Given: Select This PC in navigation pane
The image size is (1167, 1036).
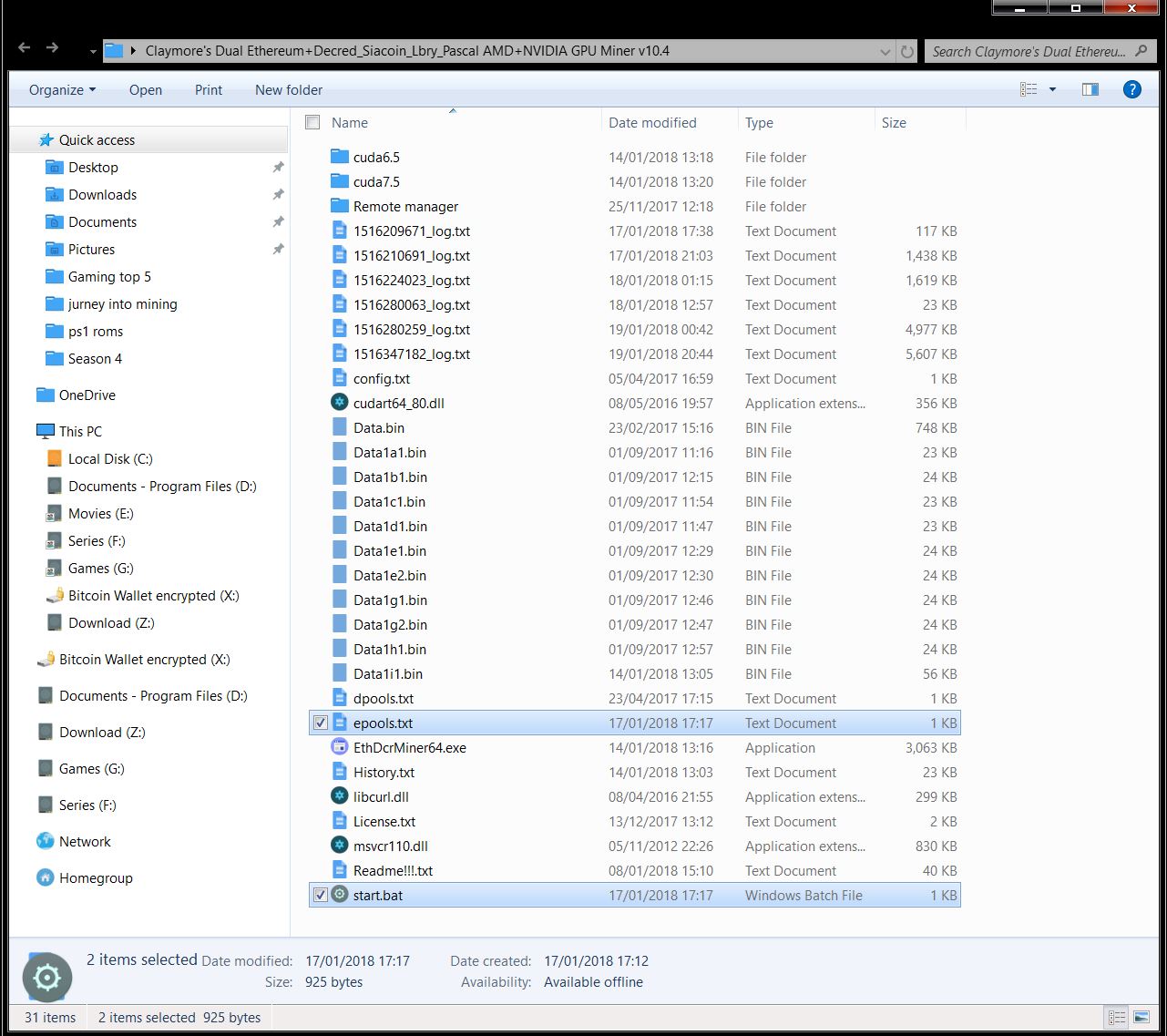Looking at the screenshot, I should click(x=80, y=431).
